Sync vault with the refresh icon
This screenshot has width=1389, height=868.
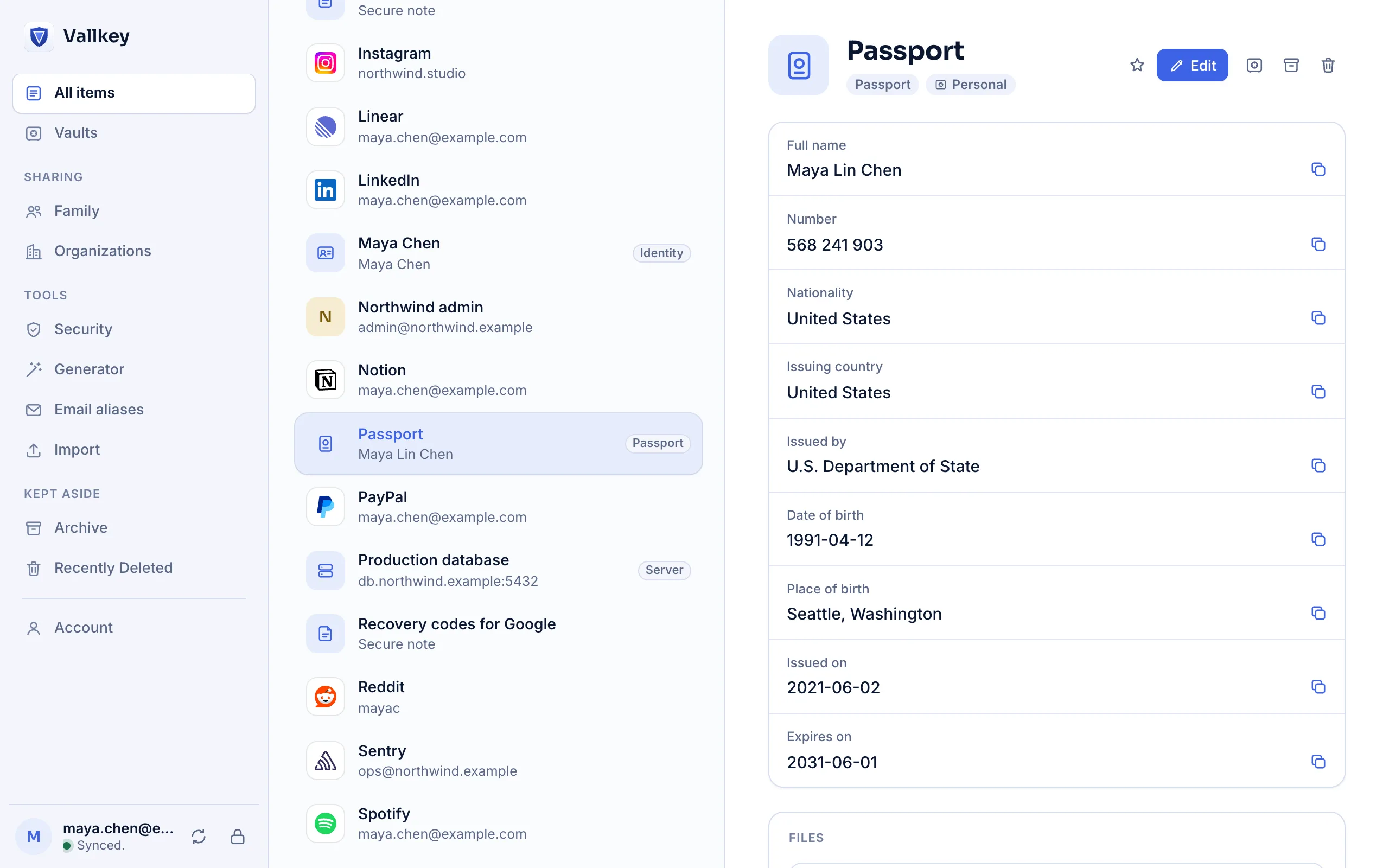tap(199, 837)
